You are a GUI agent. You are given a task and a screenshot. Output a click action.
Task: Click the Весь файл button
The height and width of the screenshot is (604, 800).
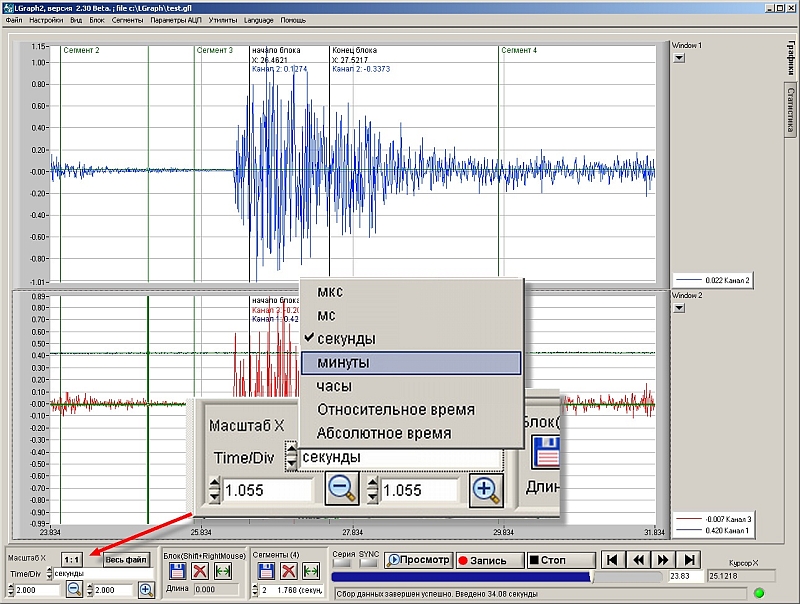tap(126, 560)
